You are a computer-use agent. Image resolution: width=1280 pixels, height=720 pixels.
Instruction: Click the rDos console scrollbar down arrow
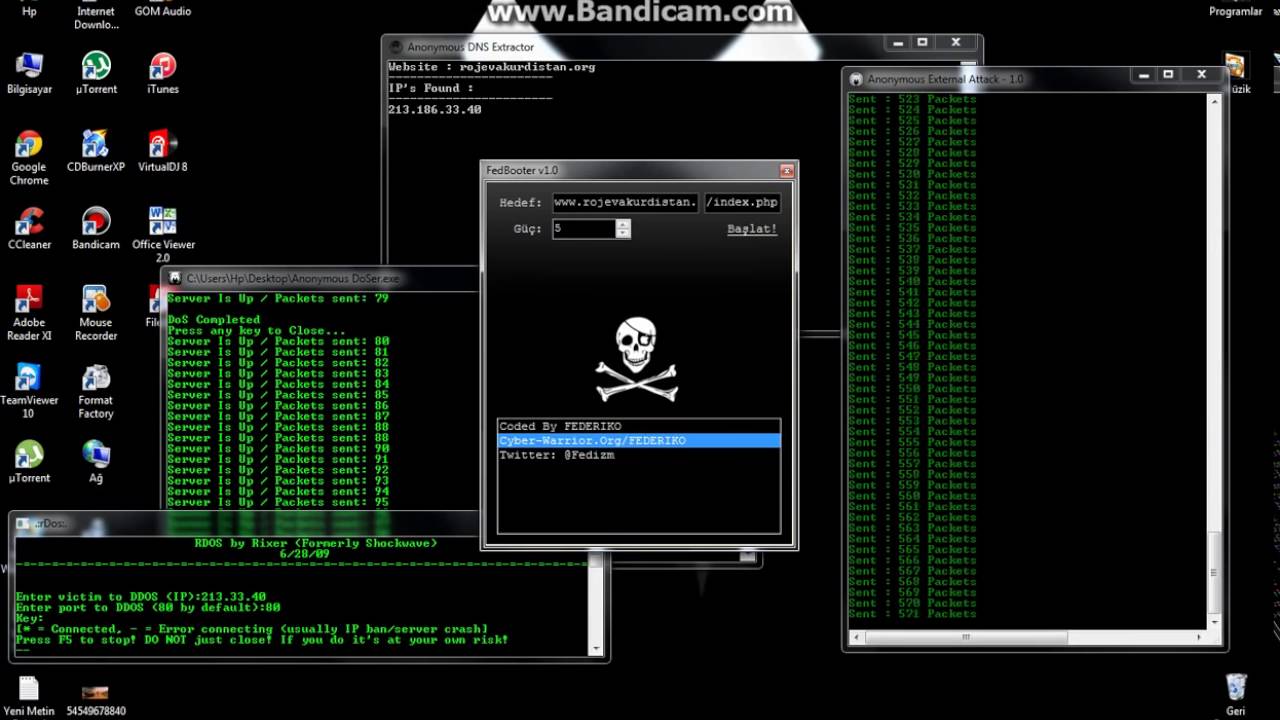[597, 649]
